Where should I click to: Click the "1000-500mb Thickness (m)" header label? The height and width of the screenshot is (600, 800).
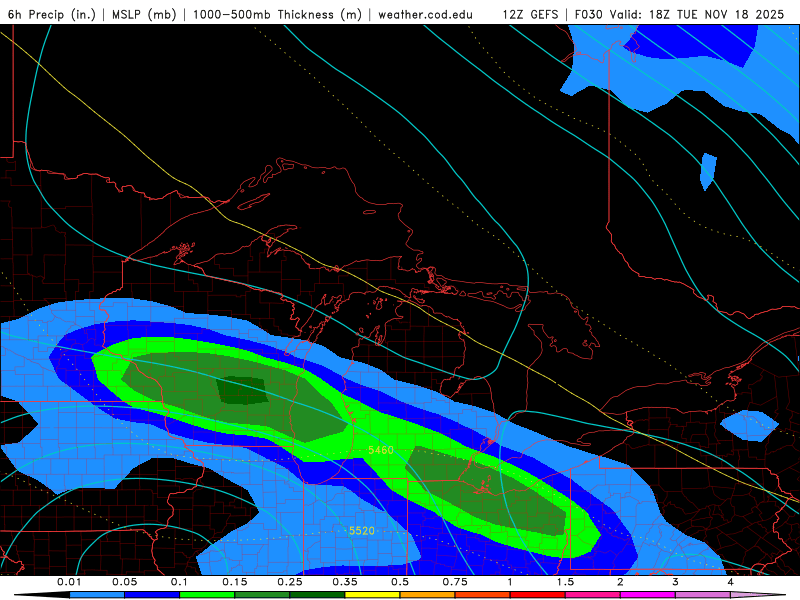277,14
